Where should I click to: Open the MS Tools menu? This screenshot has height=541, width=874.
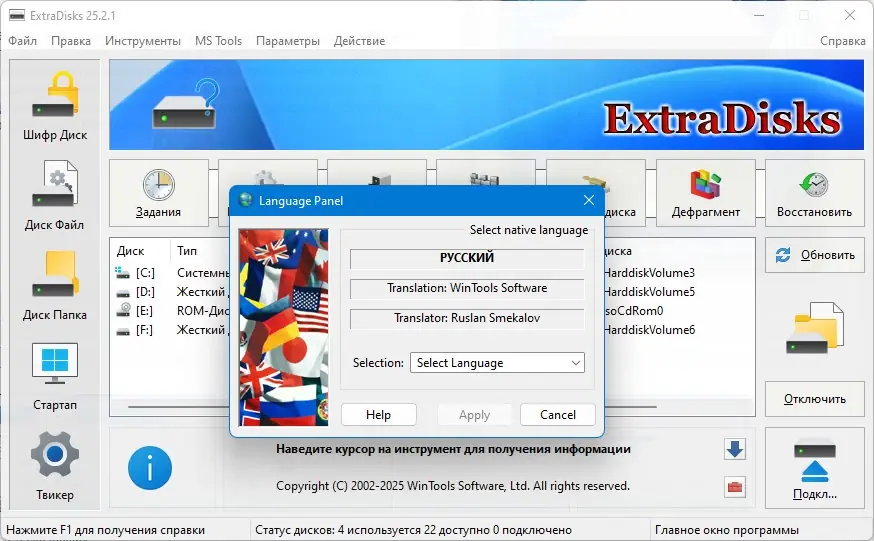pyautogui.click(x=218, y=41)
